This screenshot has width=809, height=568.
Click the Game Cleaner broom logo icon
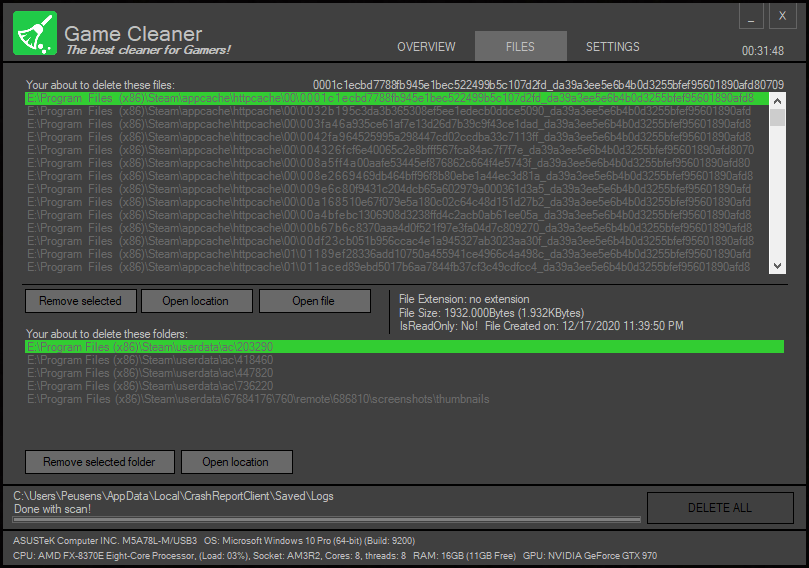35,33
